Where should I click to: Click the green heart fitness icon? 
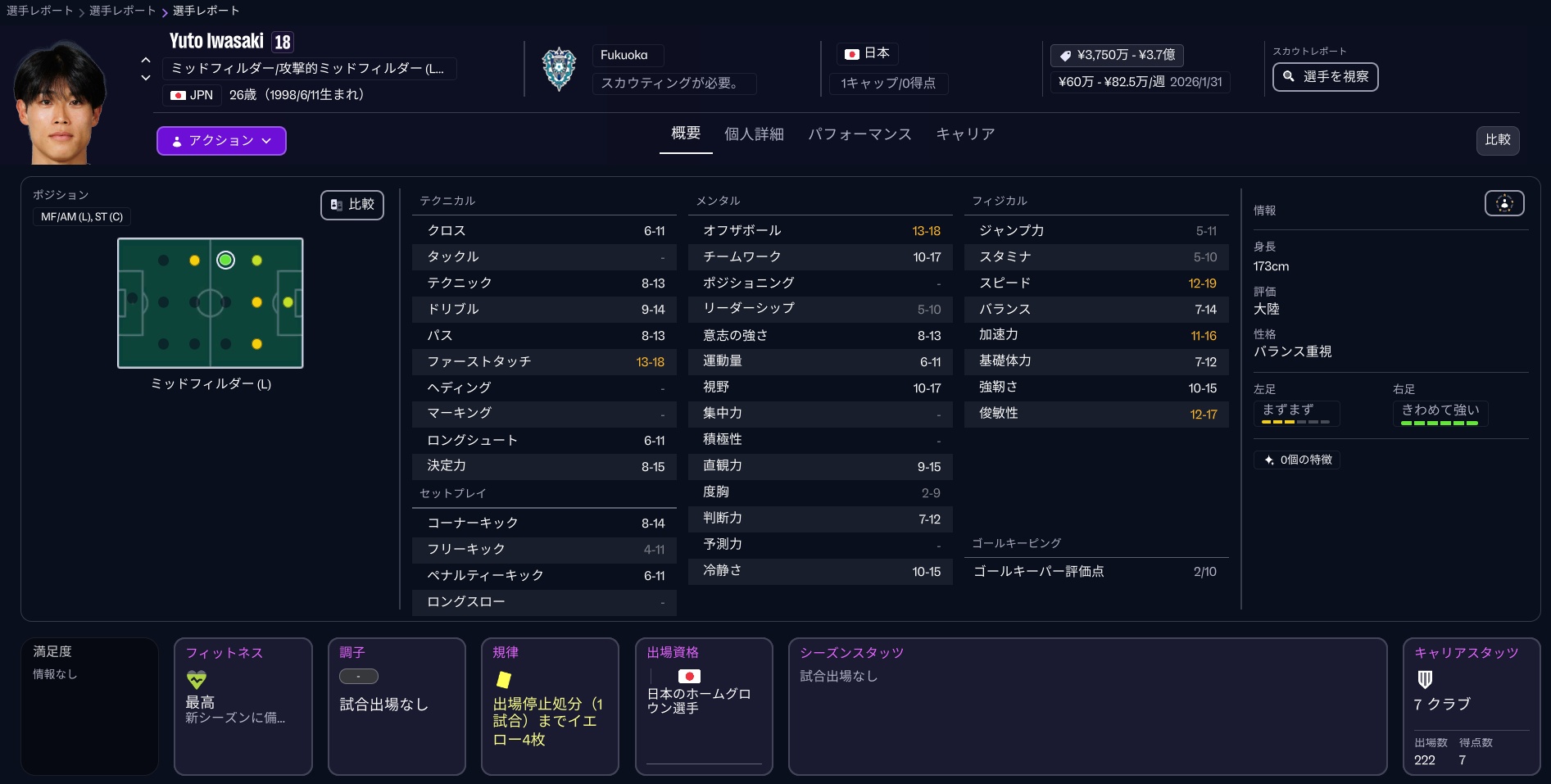[x=197, y=679]
